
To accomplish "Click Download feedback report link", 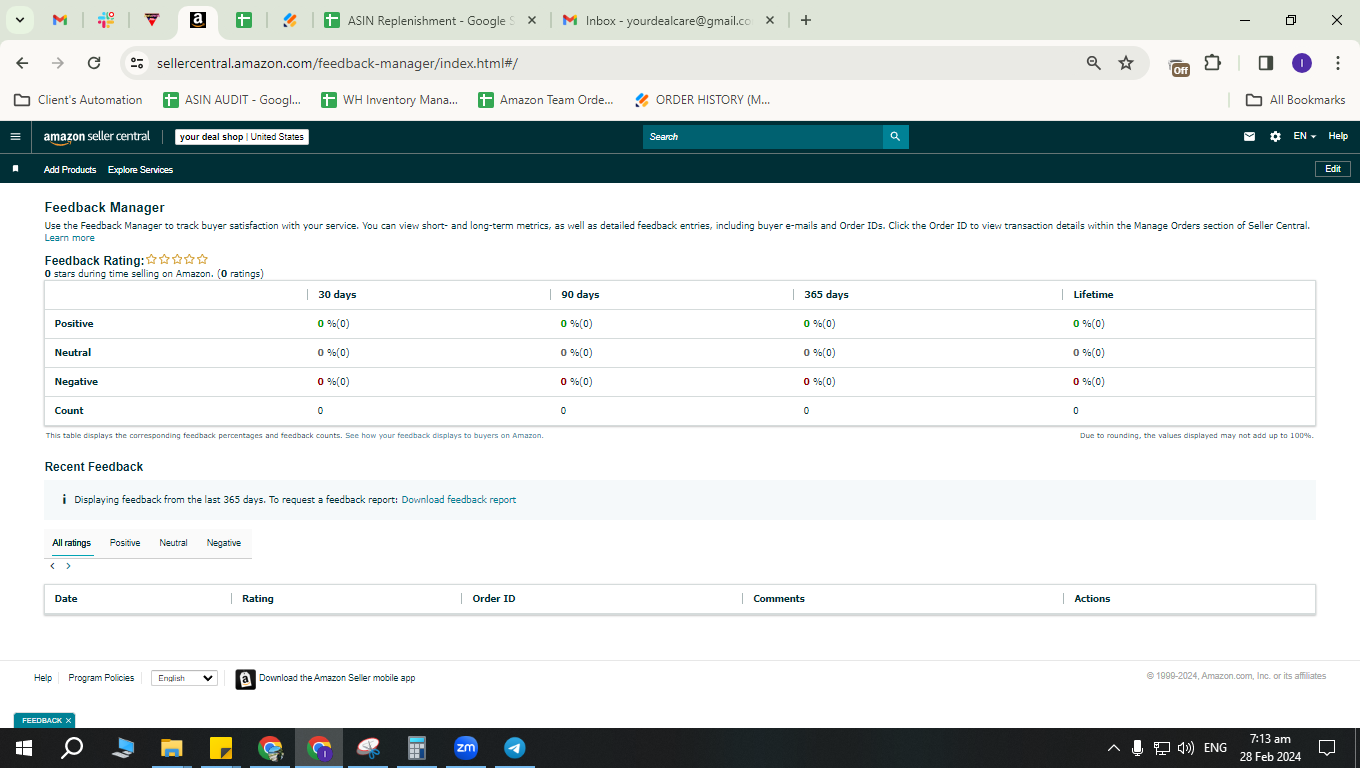I will [x=459, y=500].
